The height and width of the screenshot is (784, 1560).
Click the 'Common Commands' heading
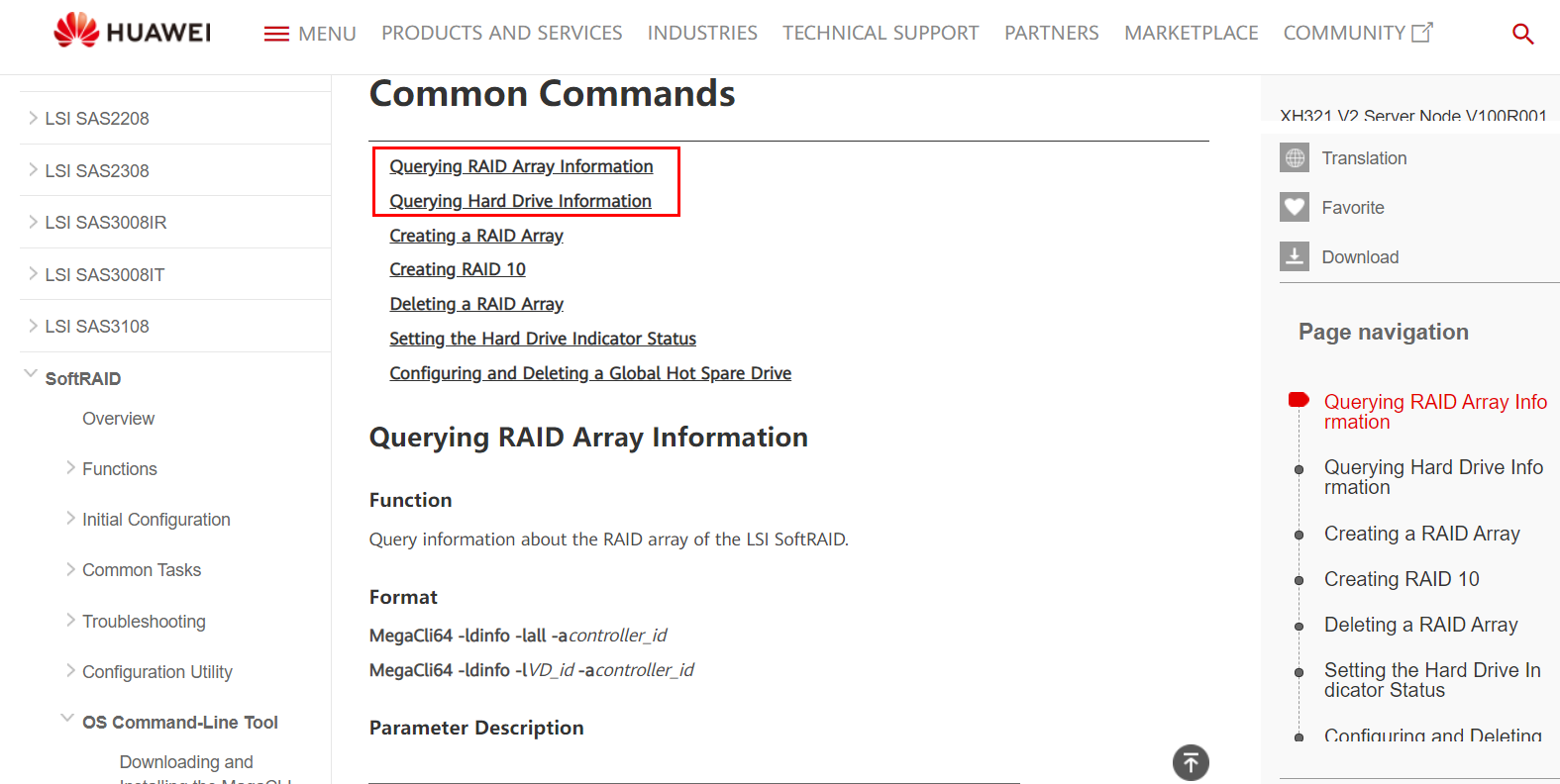552,94
